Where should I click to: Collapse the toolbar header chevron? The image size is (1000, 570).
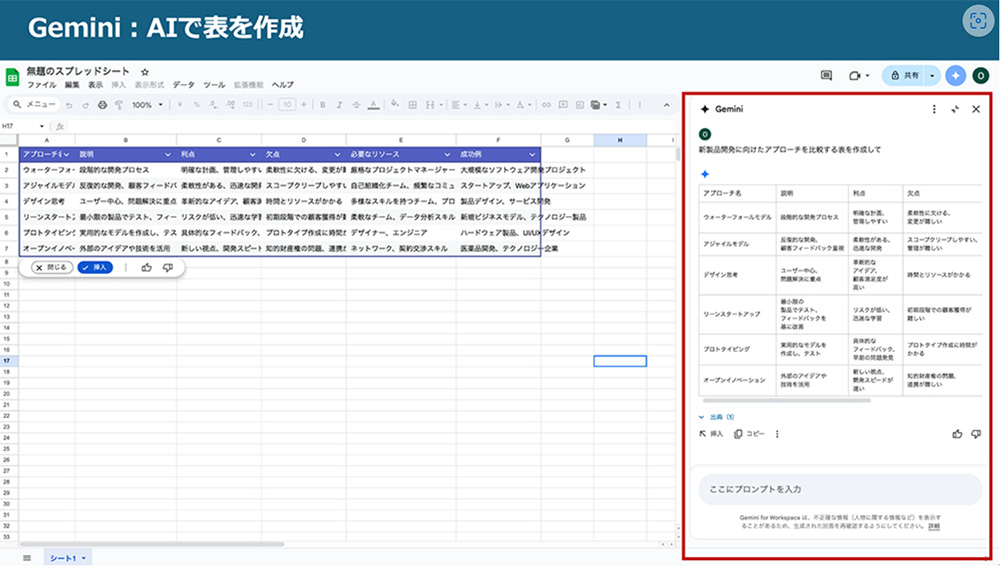click(666, 105)
